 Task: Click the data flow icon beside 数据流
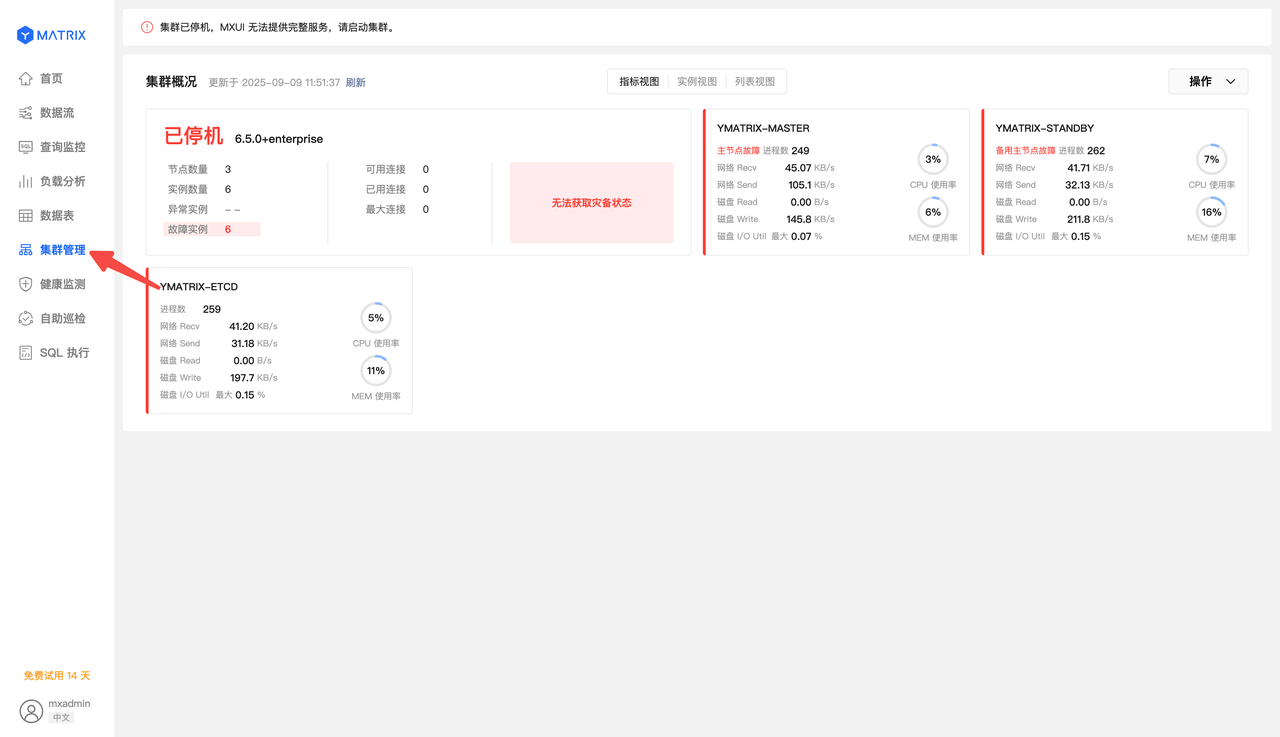26,113
